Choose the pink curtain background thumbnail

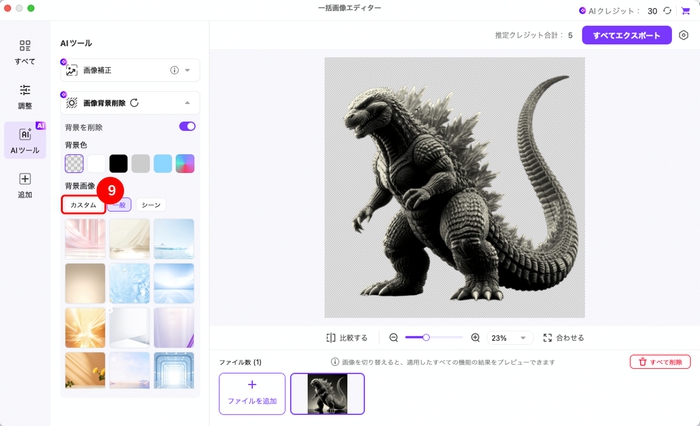pos(85,239)
